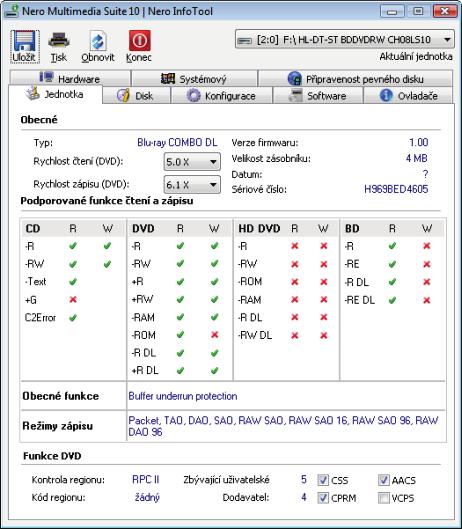Toggle the CPRM checkbox
Viewport: 462px width, 529px height.
[x=323, y=498]
